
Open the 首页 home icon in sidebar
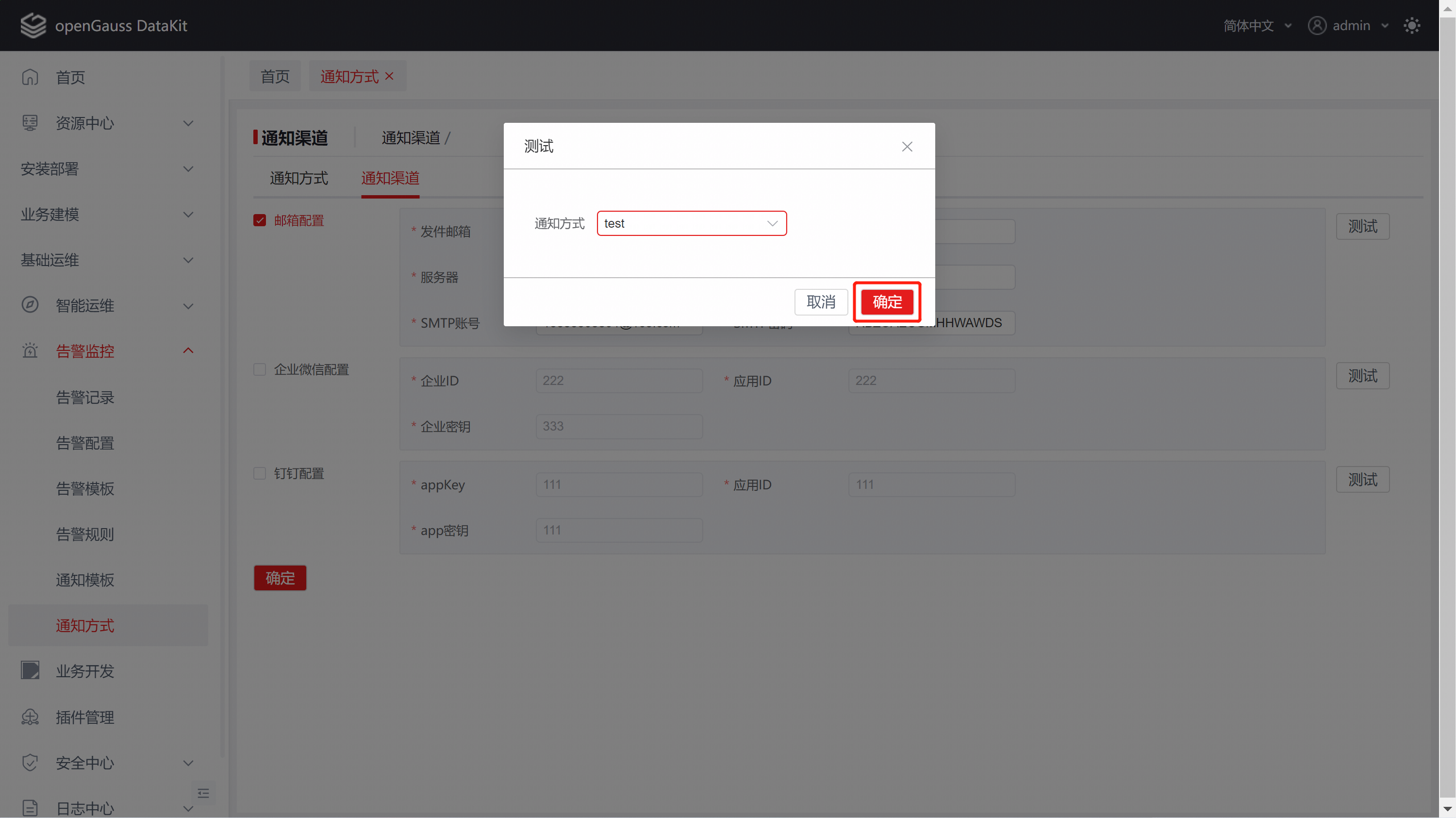[30, 77]
